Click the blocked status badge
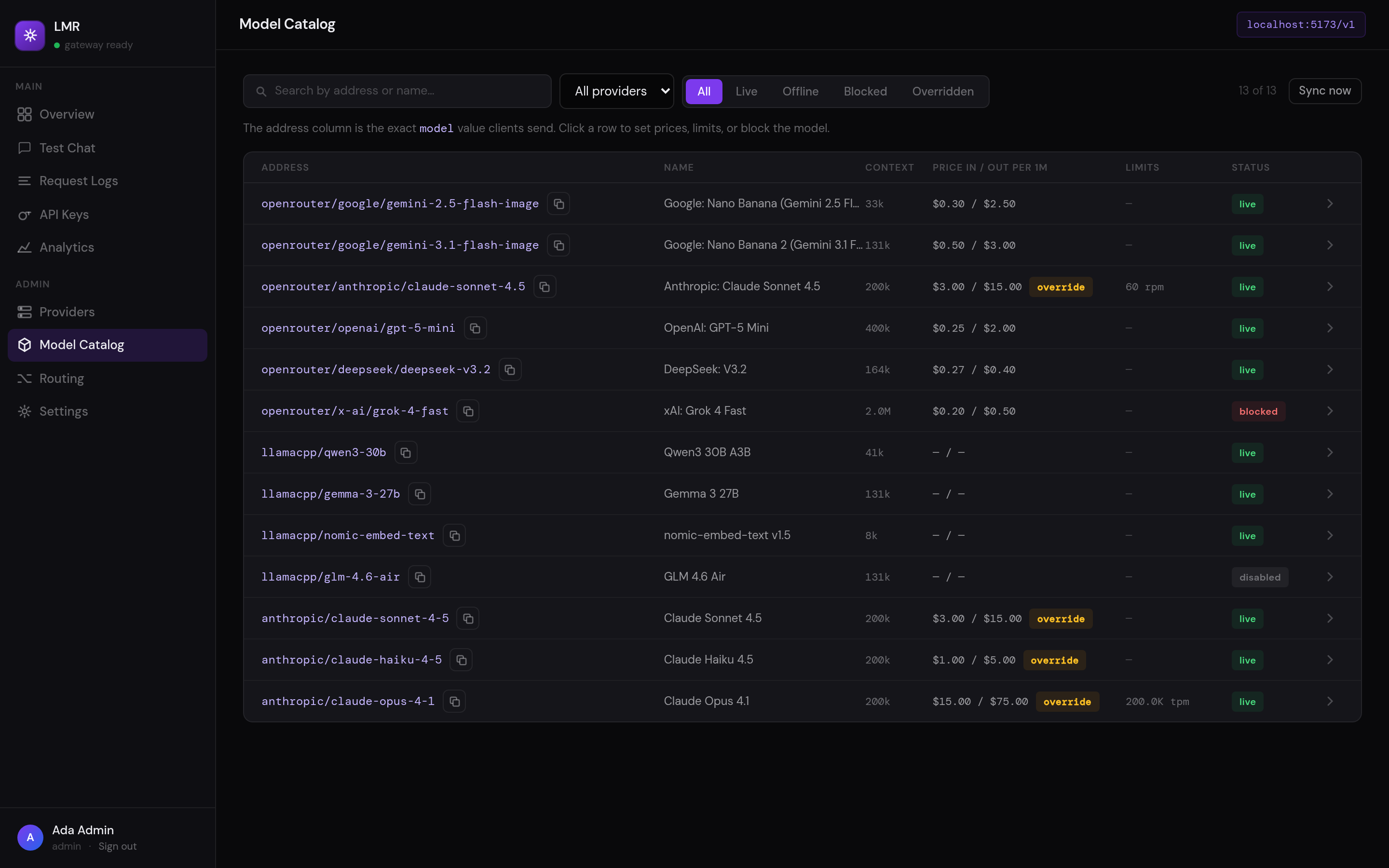The width and height of the screenshot is (1389, 868). 1258,411
